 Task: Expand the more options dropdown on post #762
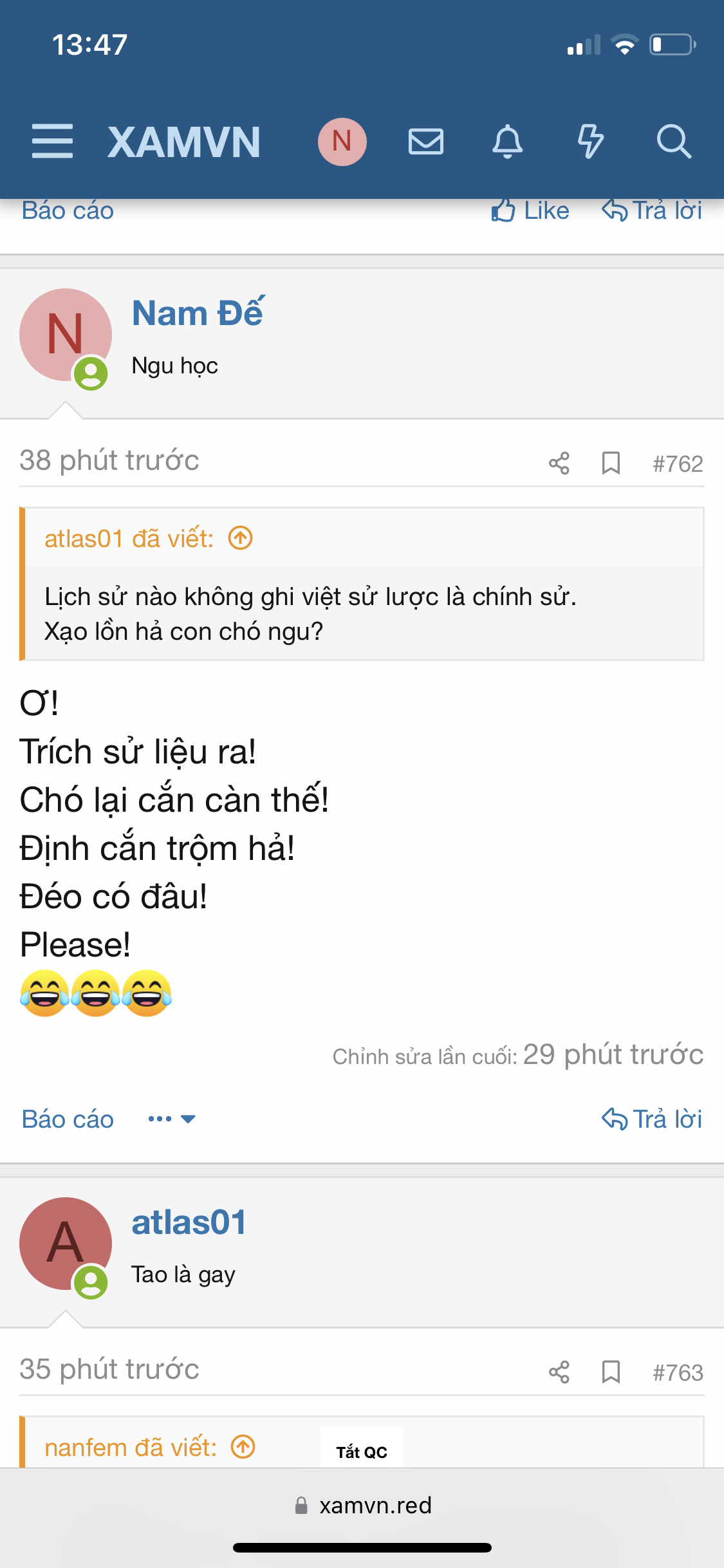(x=171, y=1119)
